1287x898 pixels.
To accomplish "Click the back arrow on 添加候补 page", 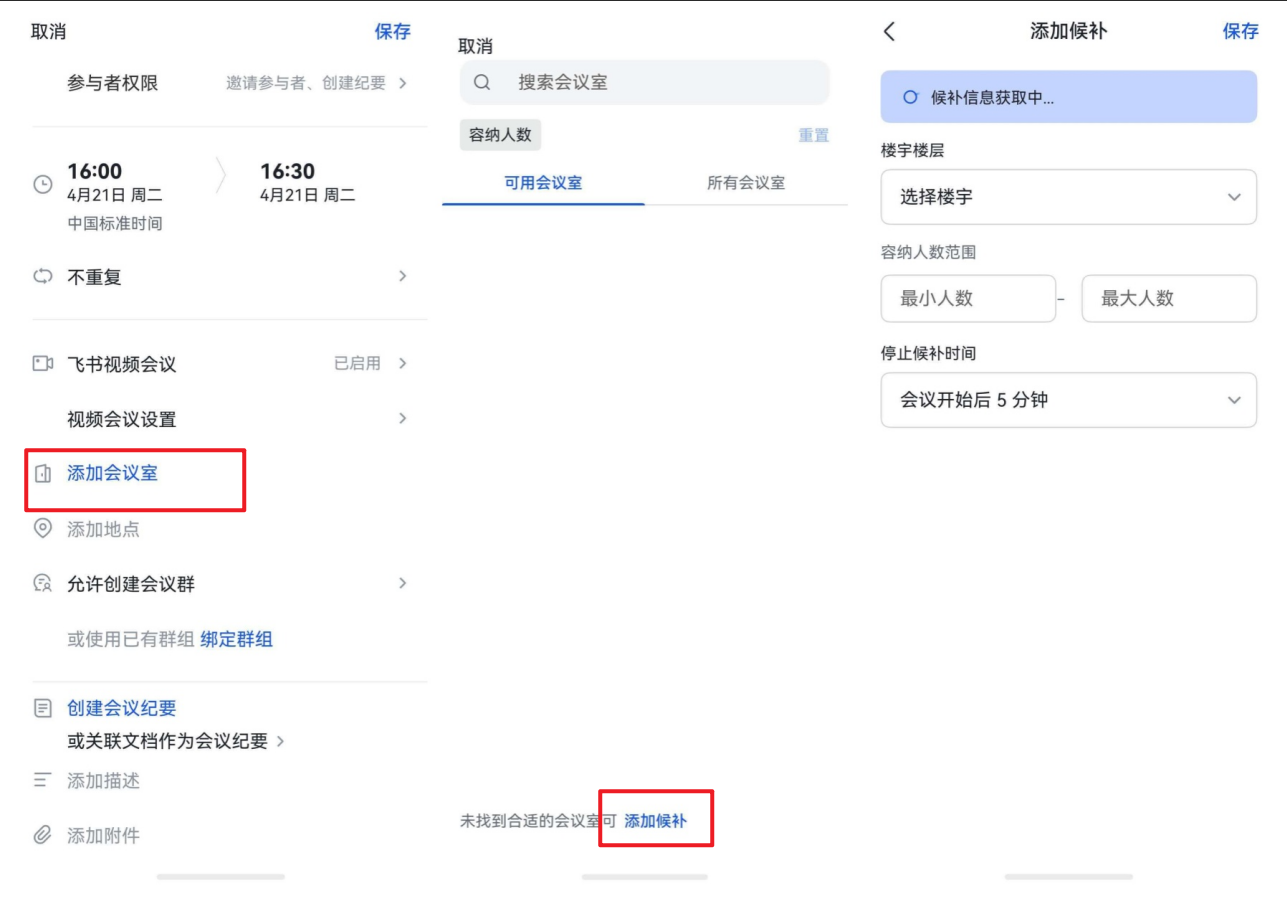I will [x=889, y=31].
